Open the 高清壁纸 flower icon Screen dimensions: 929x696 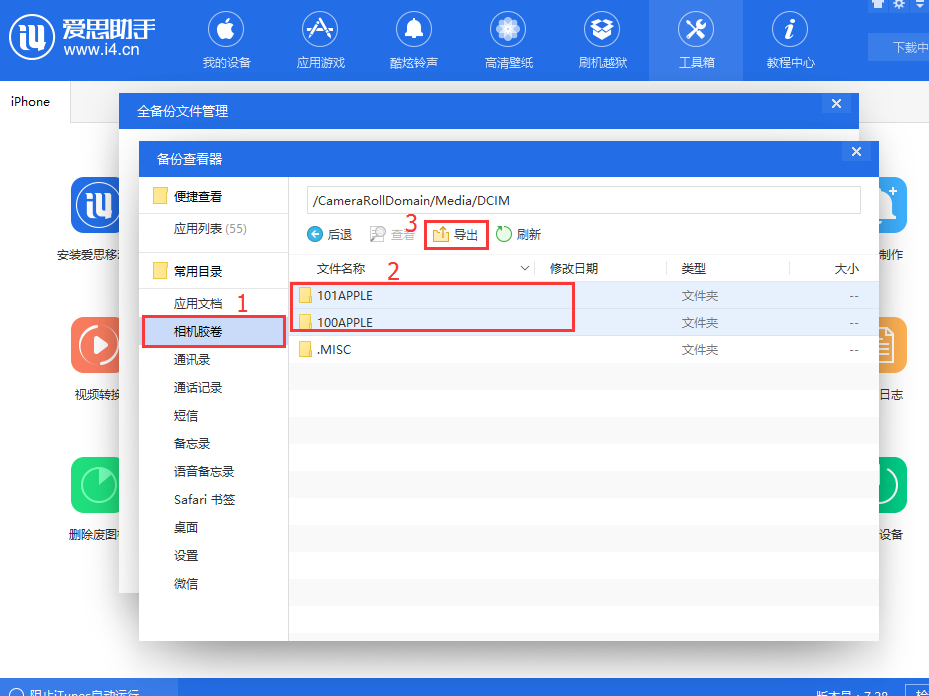508,29
